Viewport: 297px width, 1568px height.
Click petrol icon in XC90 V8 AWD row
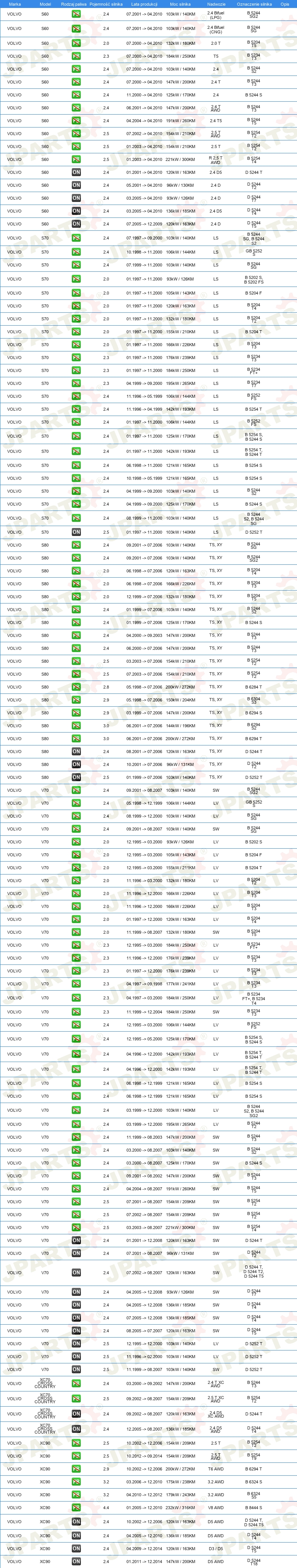click(76, 1508)
